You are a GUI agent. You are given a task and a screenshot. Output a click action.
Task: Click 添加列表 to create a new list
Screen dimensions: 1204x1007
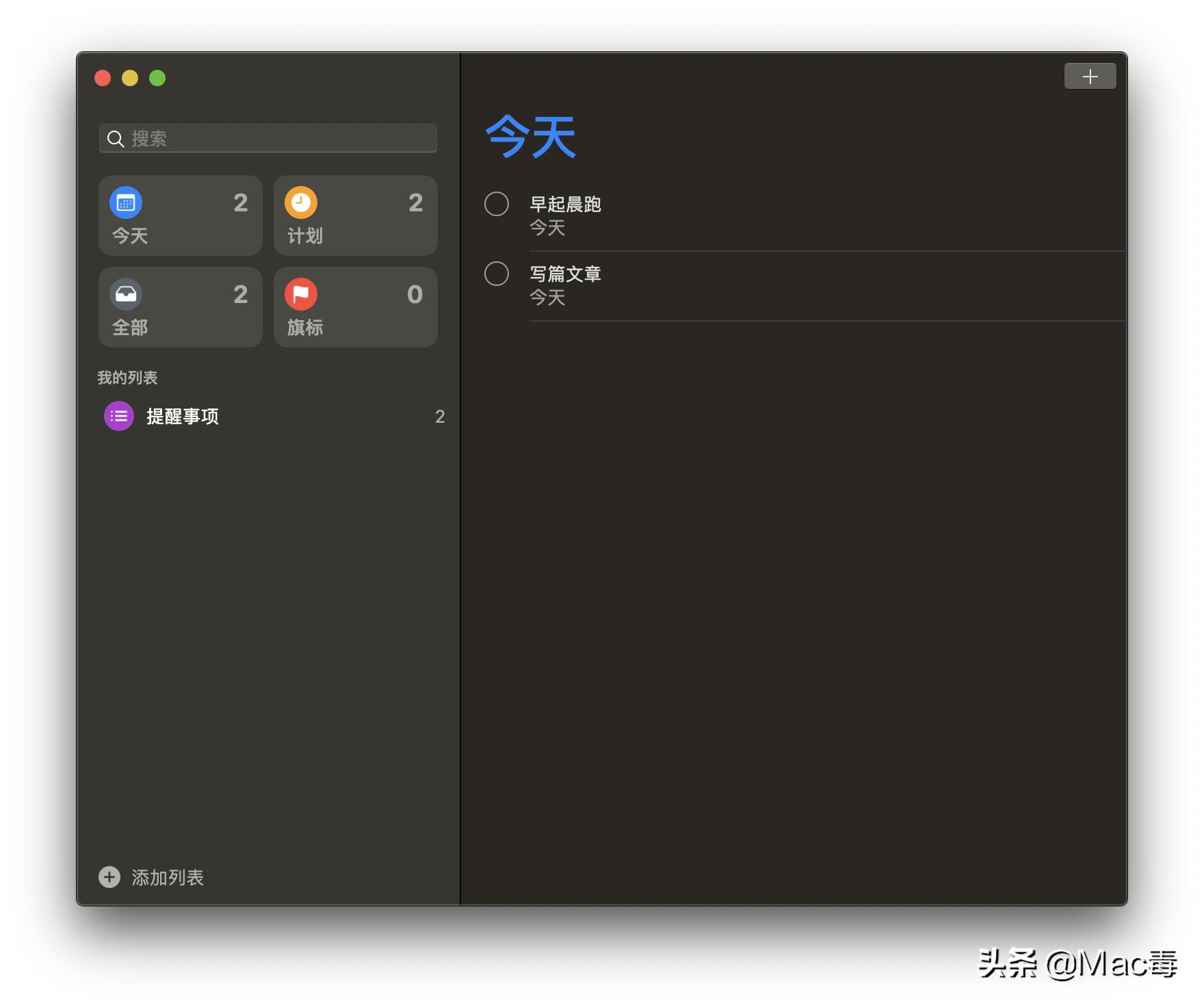tap(168, 876)
